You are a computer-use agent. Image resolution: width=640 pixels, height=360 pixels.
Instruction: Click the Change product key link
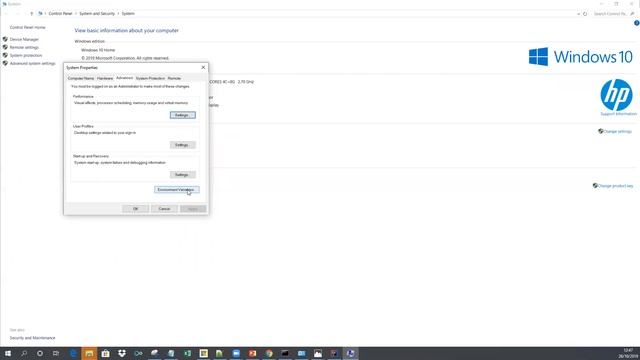(x=615, y=186)
